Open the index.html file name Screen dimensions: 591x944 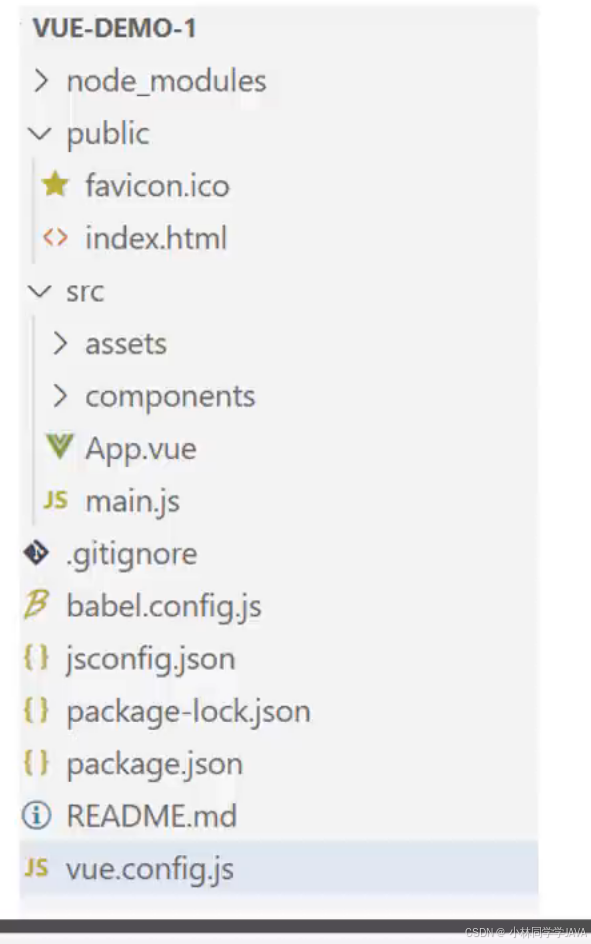(156, 238)
